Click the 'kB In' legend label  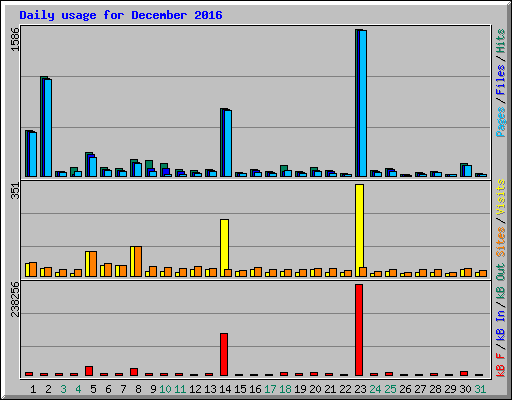click(x=501, y=325)
